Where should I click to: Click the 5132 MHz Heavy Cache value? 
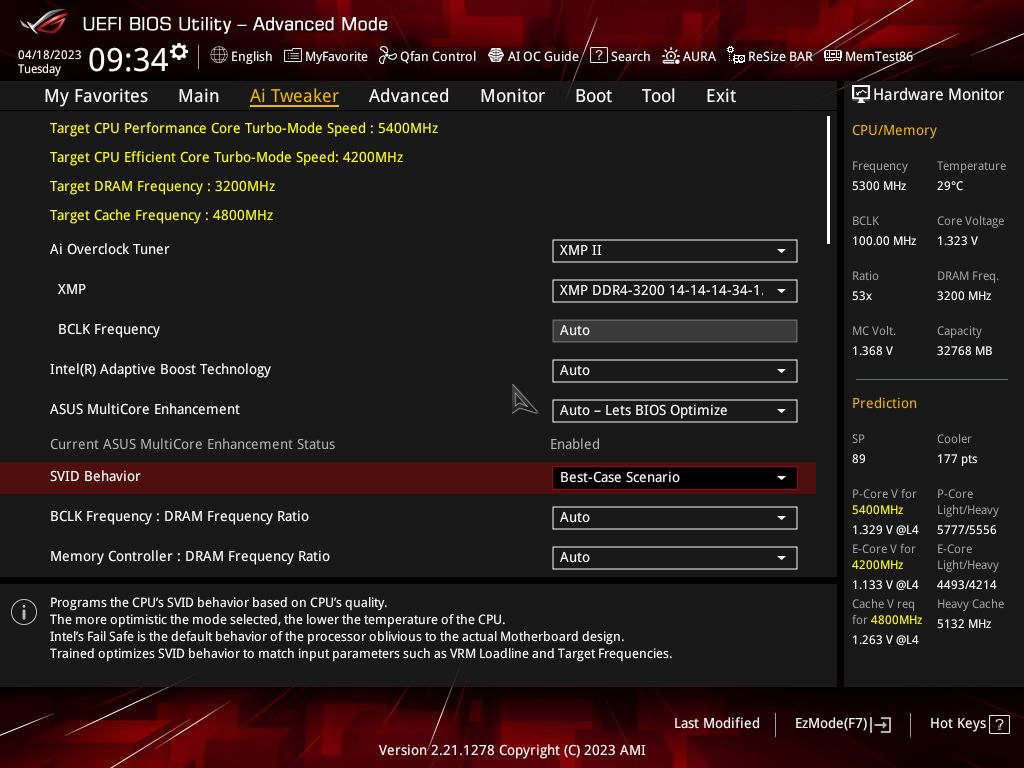pyautogui.click(x=964, y=624)
